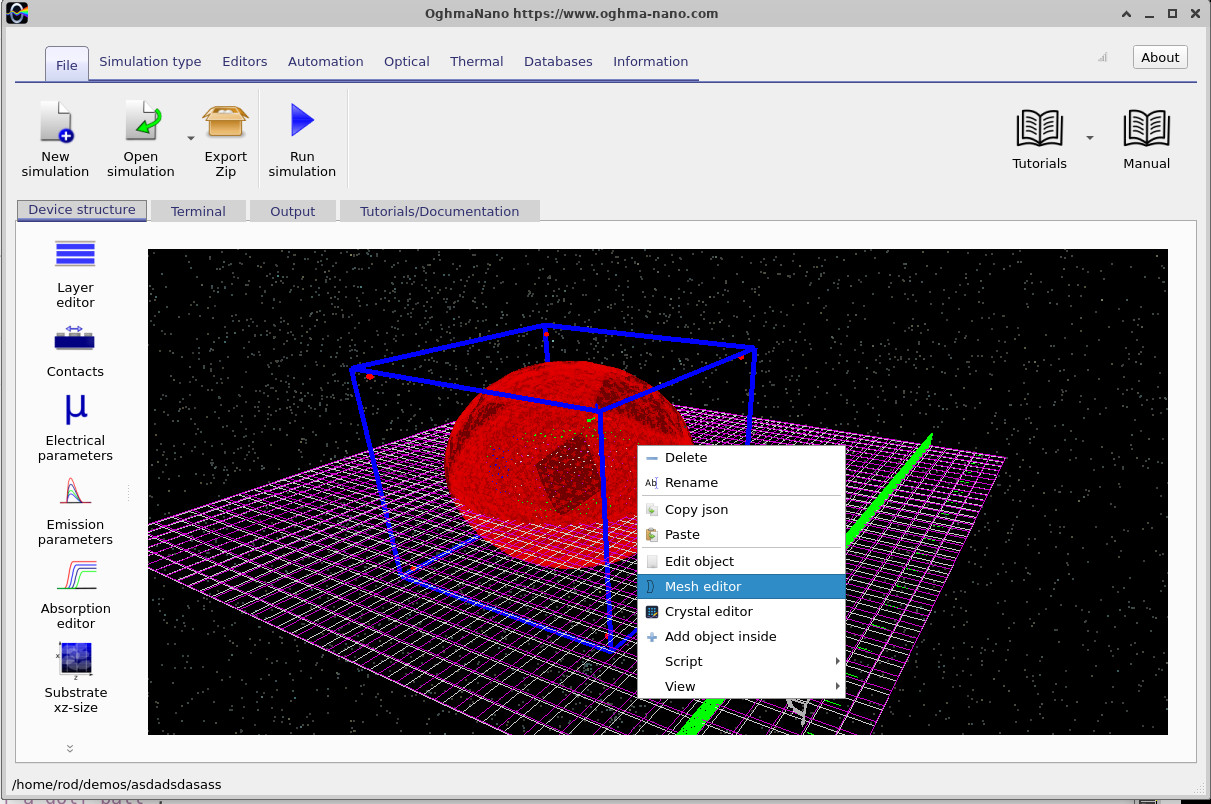The image size is (1211, 804).
Task: Switch to Optical ribbon tab
Action: click(x=407, y=62)
